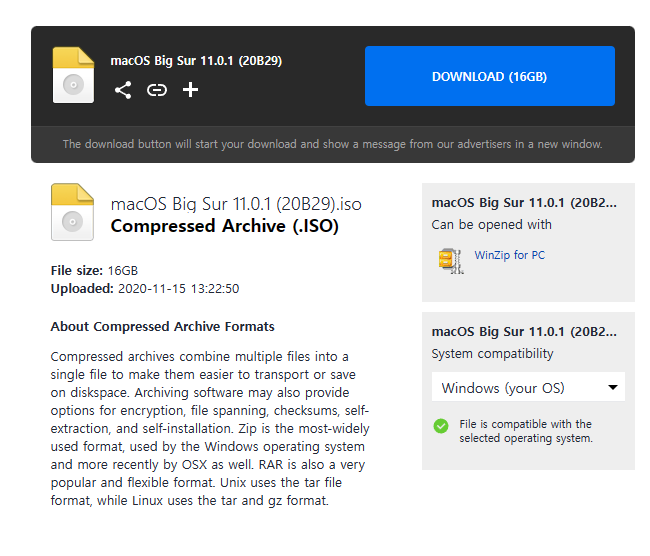Click the File size: 16GB text
This screenshot has height=556, width=650.
pyautogui.click(x=94, y=271)
